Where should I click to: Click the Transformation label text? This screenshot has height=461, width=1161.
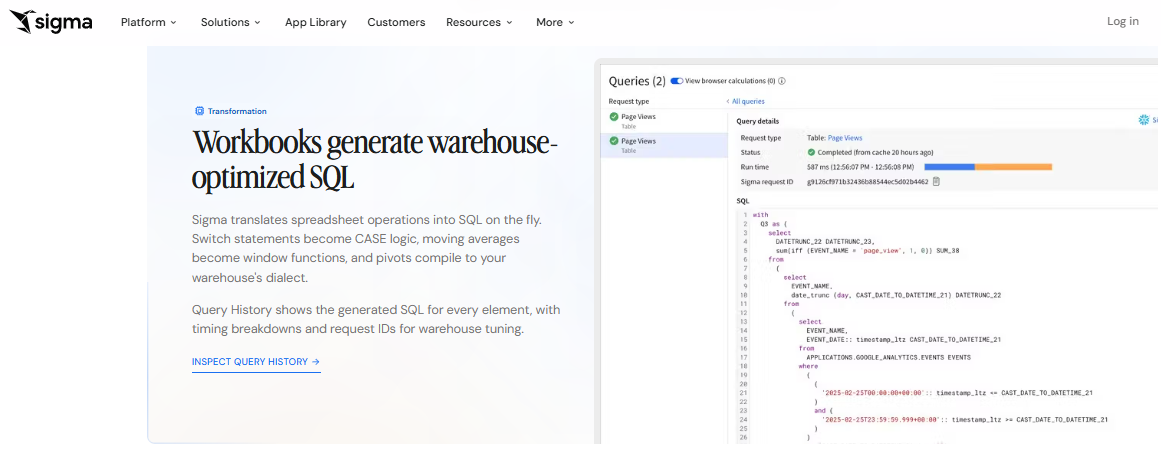237,111
